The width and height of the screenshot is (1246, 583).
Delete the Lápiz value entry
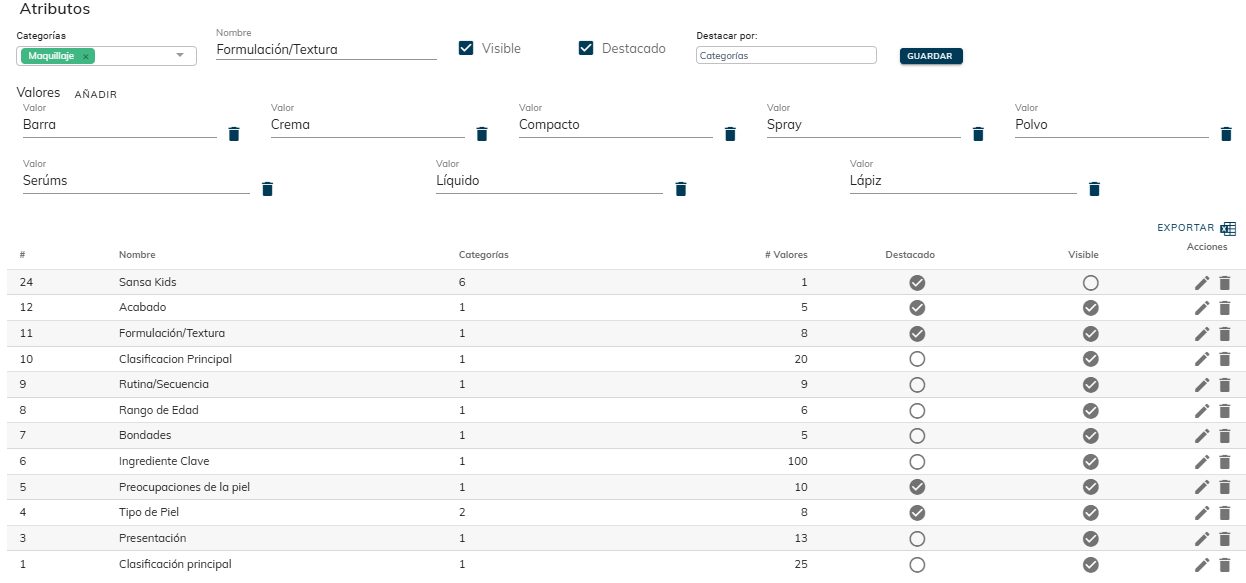point(1094,189)
